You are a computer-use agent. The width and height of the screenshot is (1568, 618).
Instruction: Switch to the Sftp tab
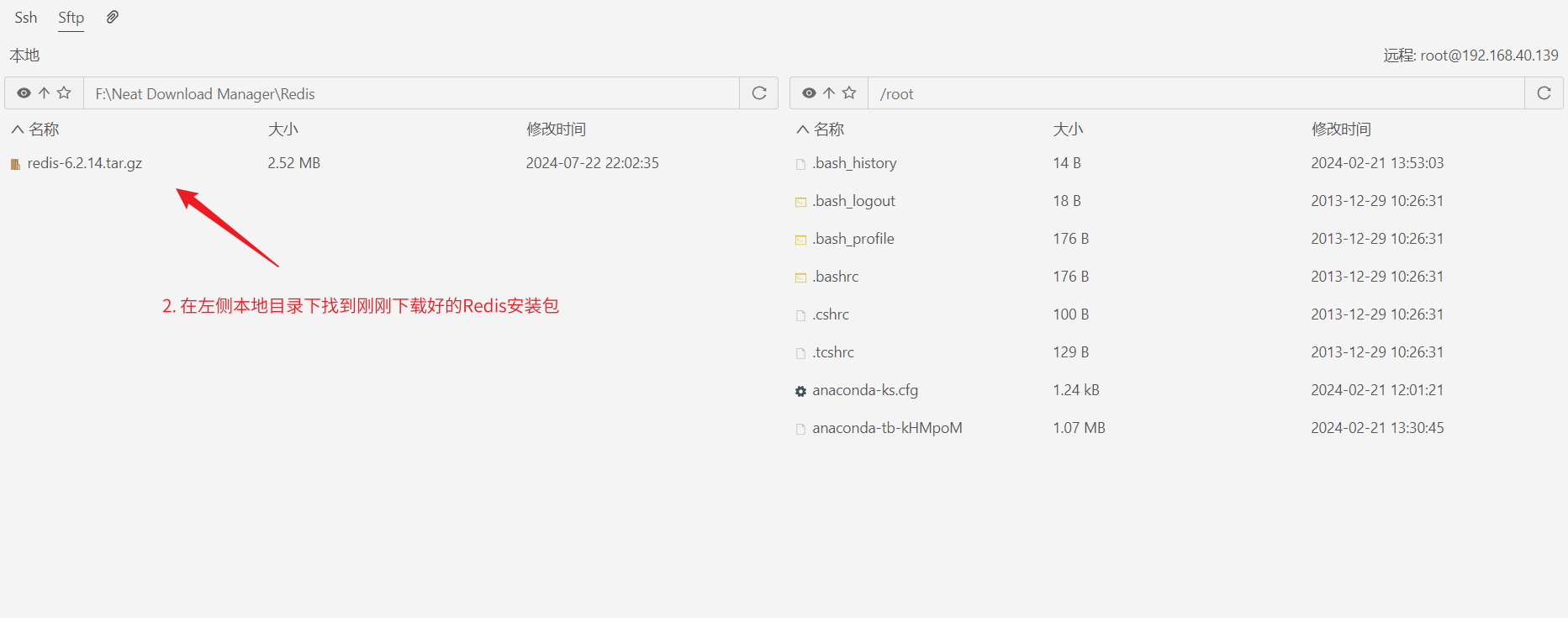click(71, 18)
